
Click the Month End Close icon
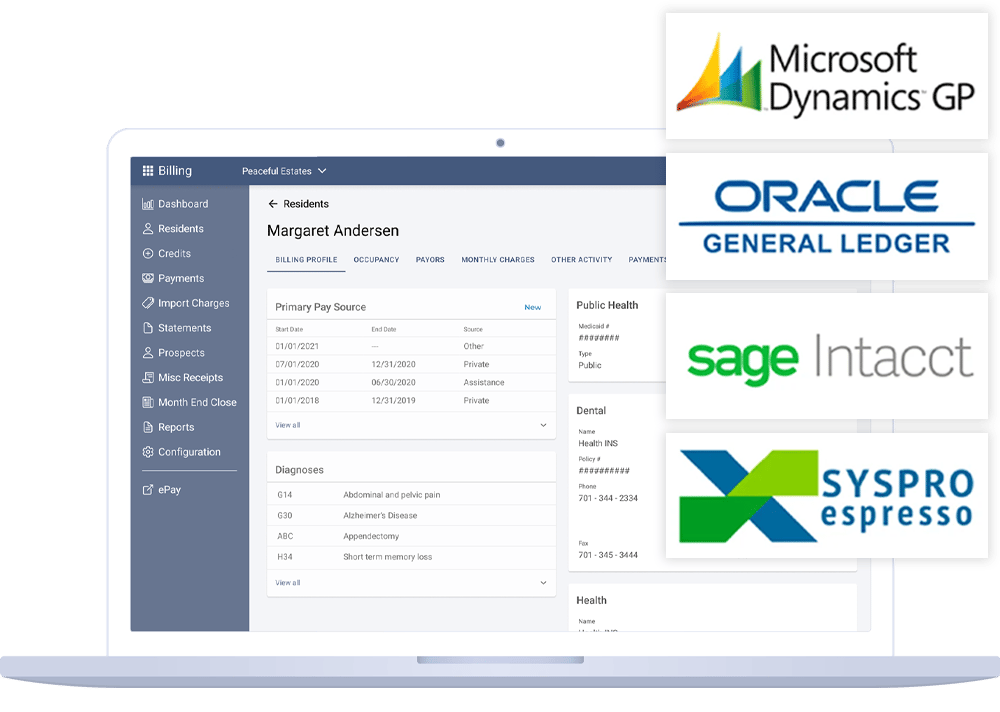pyautogui.click(x=148, y=403)
